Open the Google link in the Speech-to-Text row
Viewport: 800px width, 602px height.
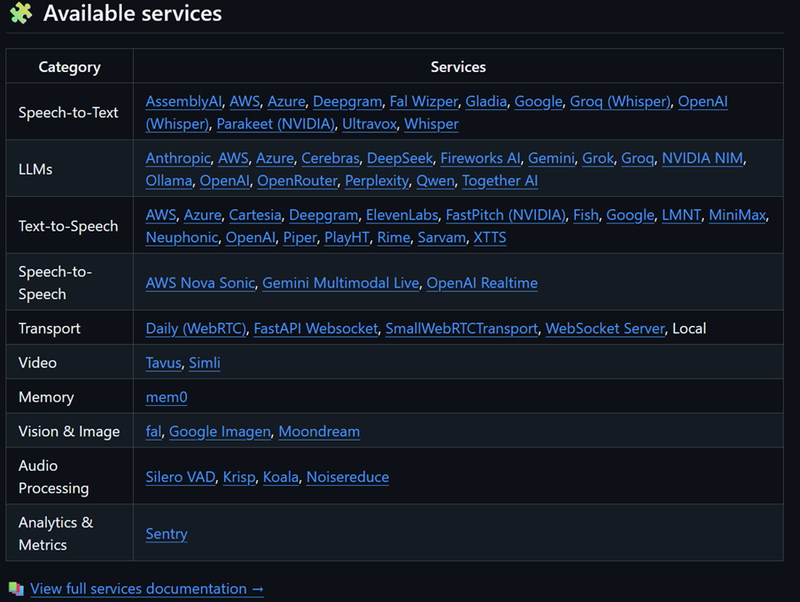[538, 102]
